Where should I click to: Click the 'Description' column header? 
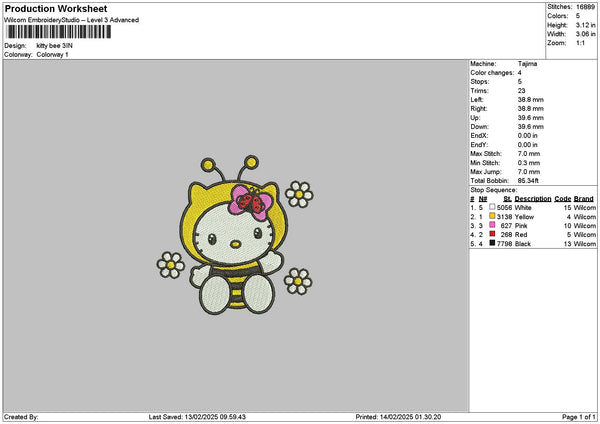[x=533, y=199]
